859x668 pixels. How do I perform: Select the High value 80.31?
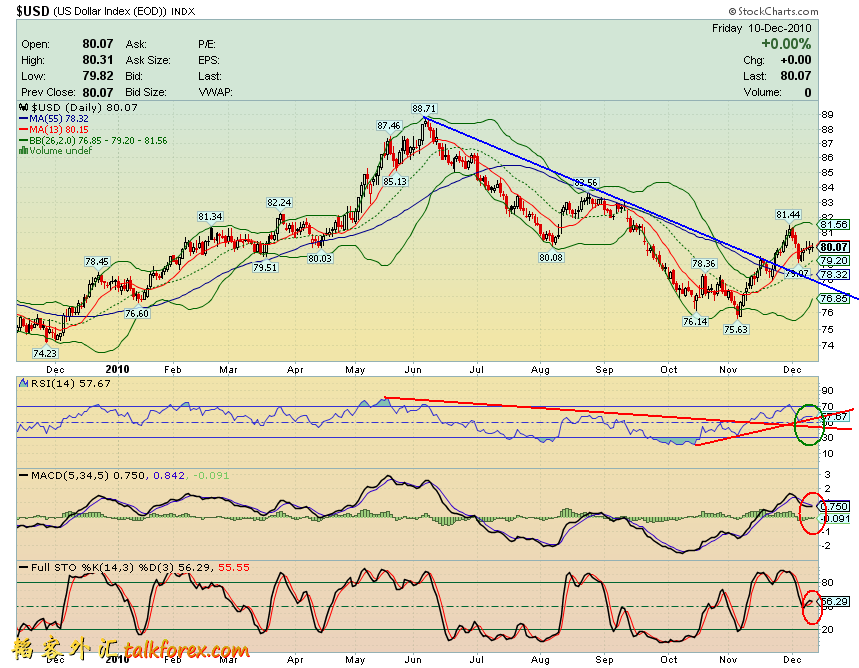(98, 60)
